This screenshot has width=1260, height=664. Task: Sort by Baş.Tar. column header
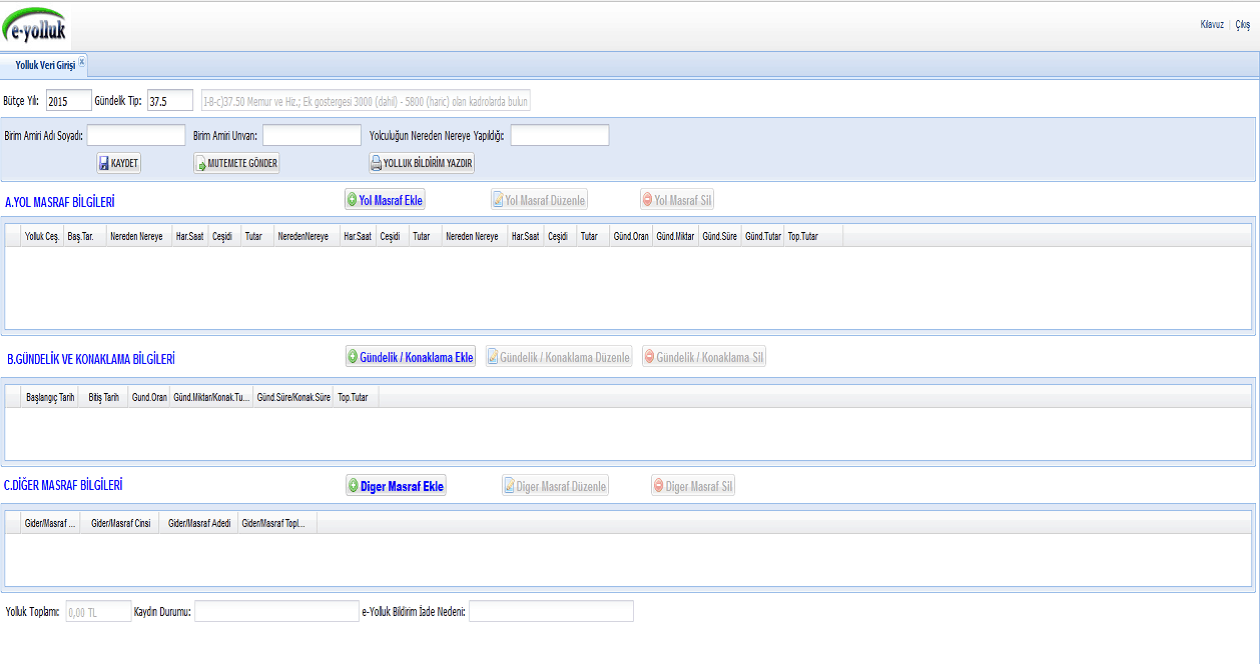click(81, 236)
